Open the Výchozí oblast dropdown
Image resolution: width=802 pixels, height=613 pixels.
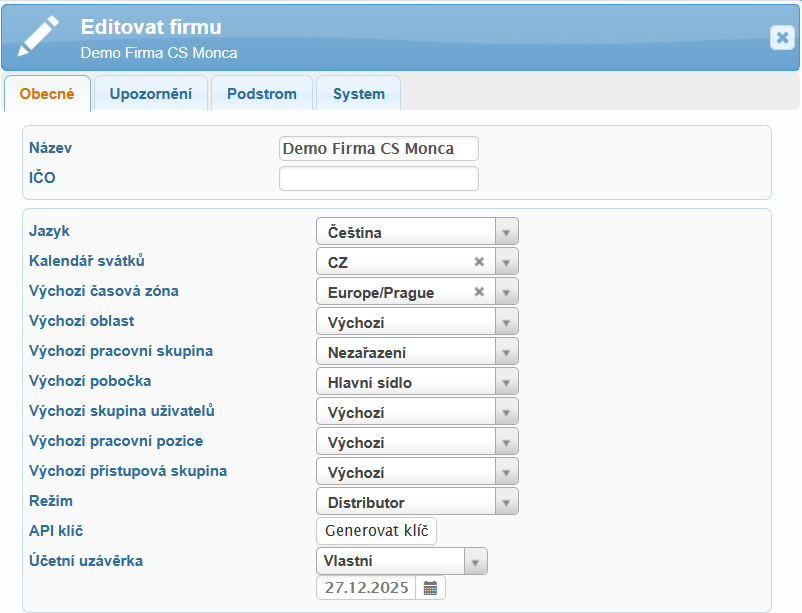pos(506,322)
